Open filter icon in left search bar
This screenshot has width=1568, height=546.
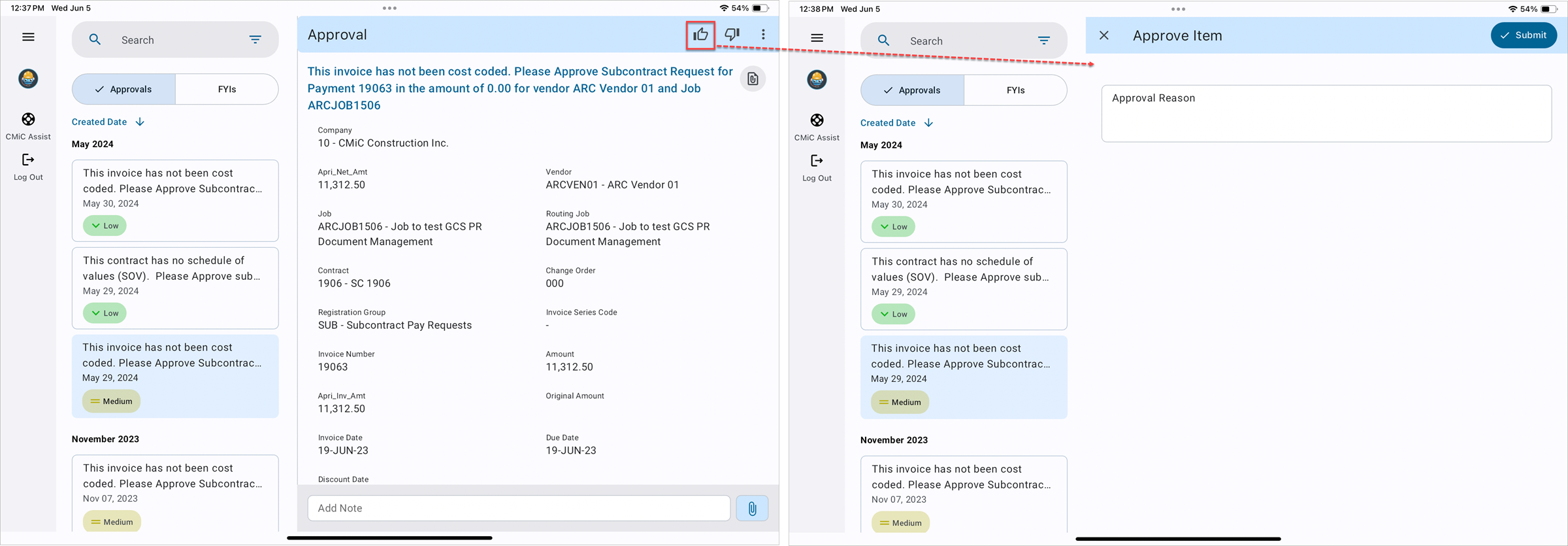tap(255, 40)
